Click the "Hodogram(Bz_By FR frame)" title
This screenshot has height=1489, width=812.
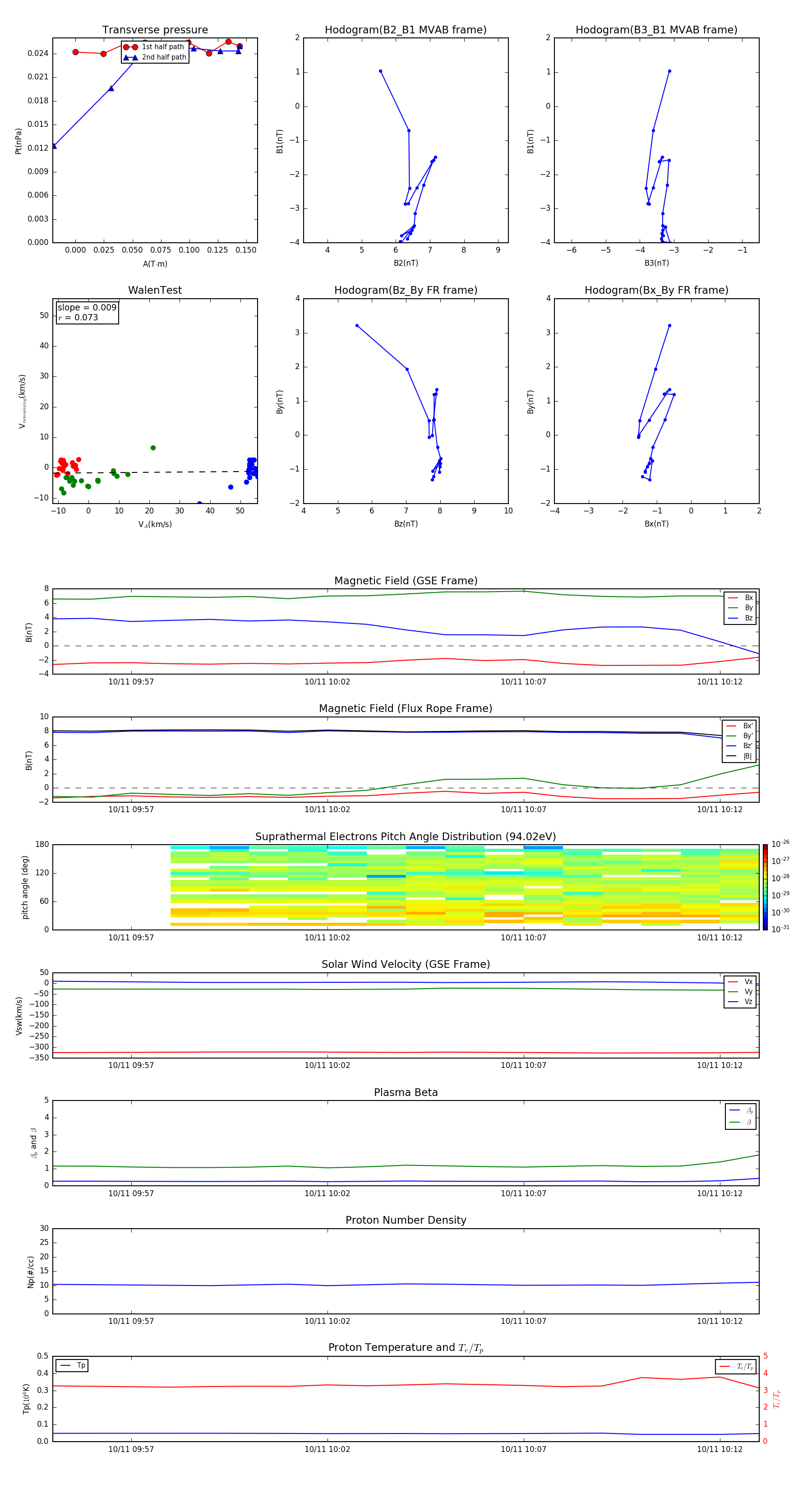click(406, 290)
